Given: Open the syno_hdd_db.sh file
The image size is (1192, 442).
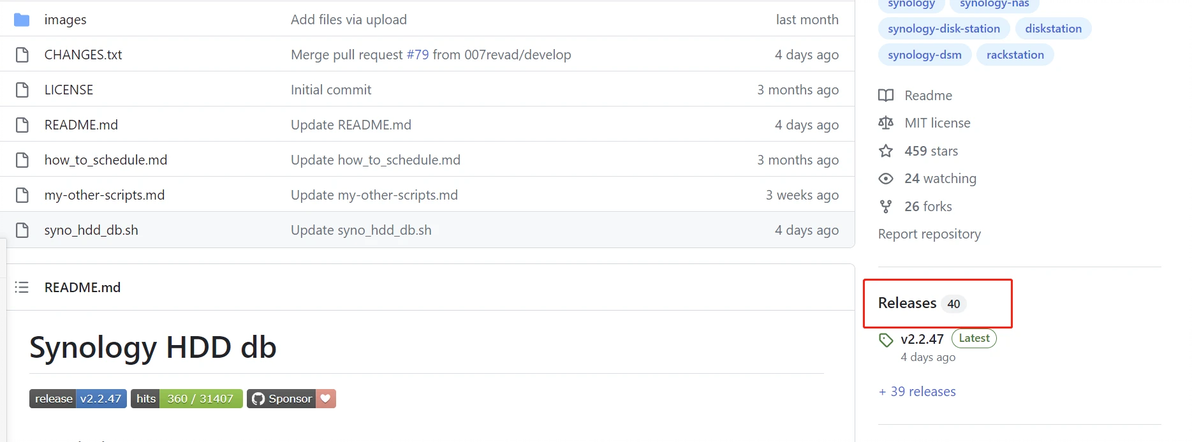Looking at the screenshot, I should 91,230.
